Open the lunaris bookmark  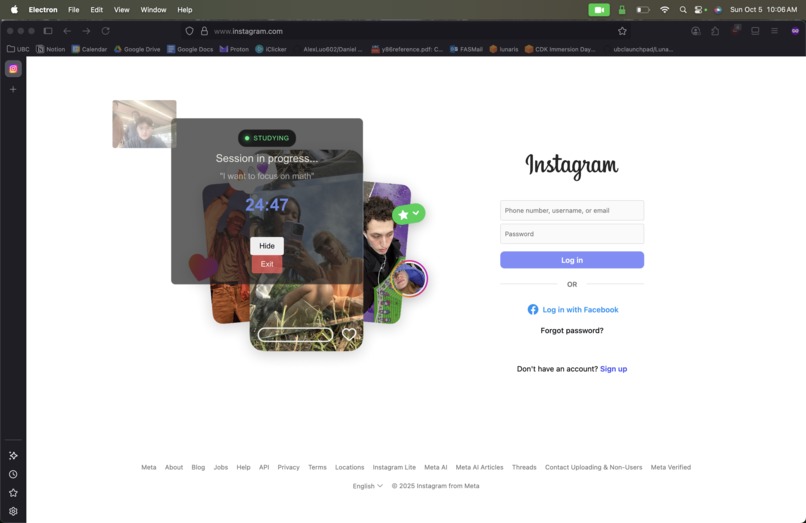point(504,49)
